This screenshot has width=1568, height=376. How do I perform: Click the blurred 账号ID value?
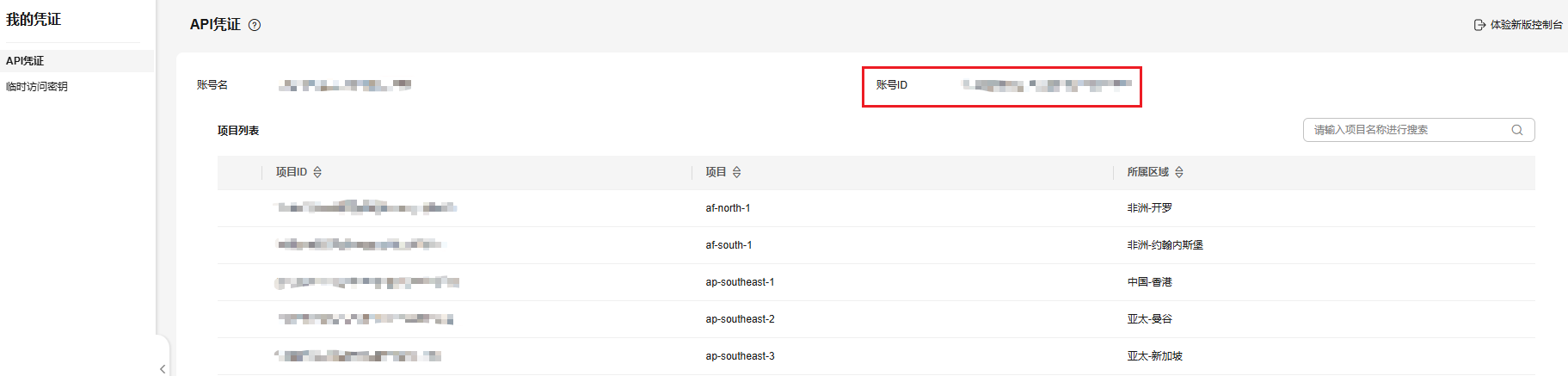click(1046, 85)
